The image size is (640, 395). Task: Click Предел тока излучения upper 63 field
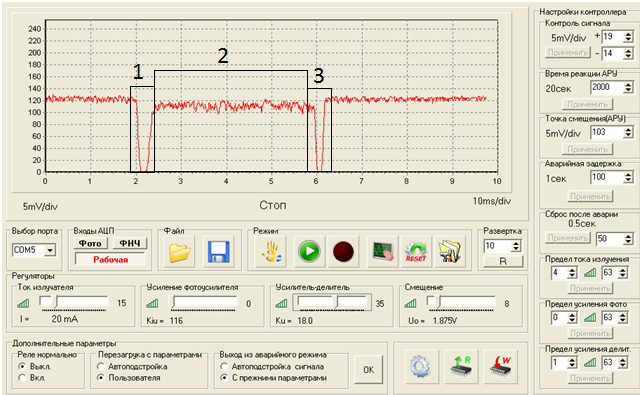pyautogui.click(x=610, y=273)
